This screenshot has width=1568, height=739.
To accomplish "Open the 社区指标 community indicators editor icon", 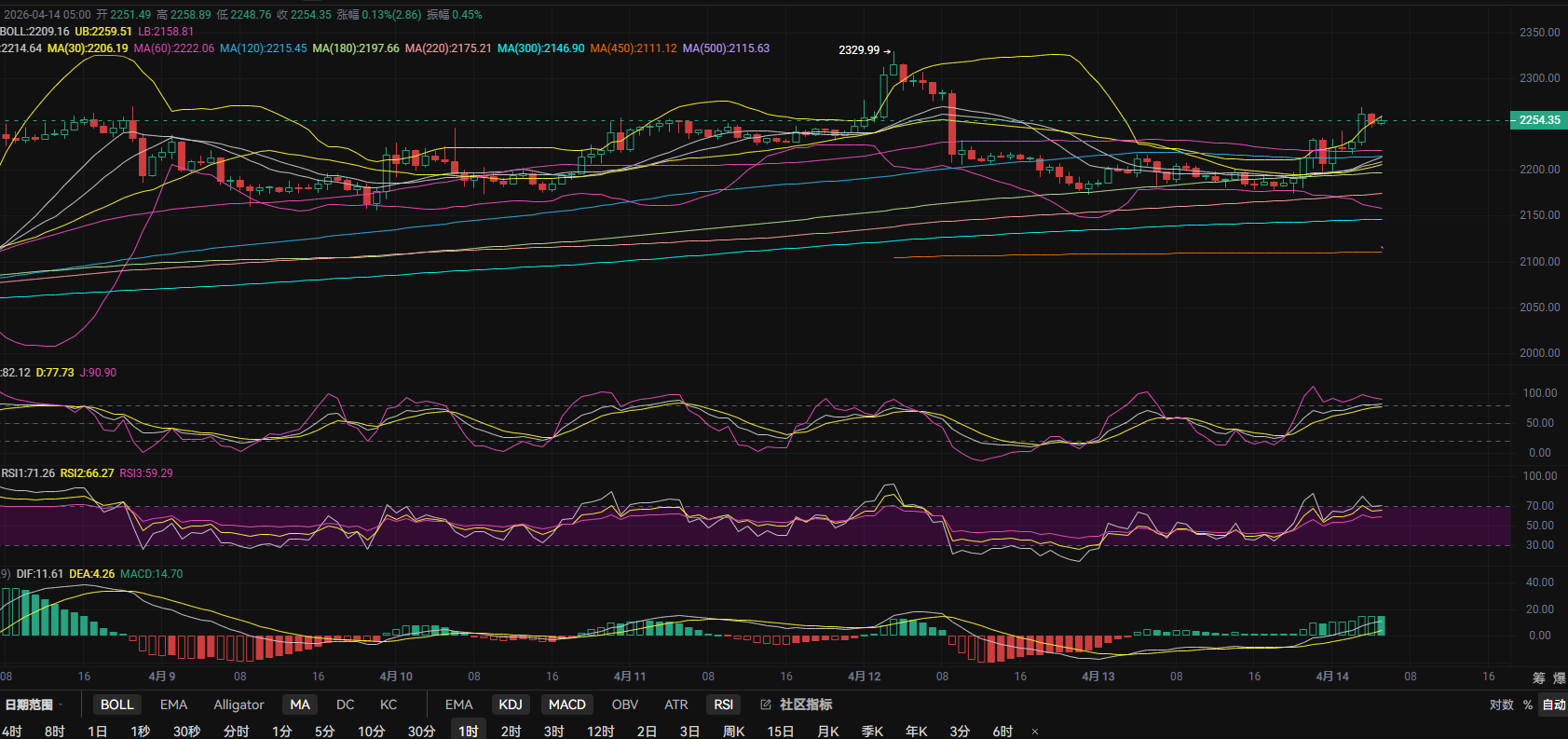I will (766, 705).
